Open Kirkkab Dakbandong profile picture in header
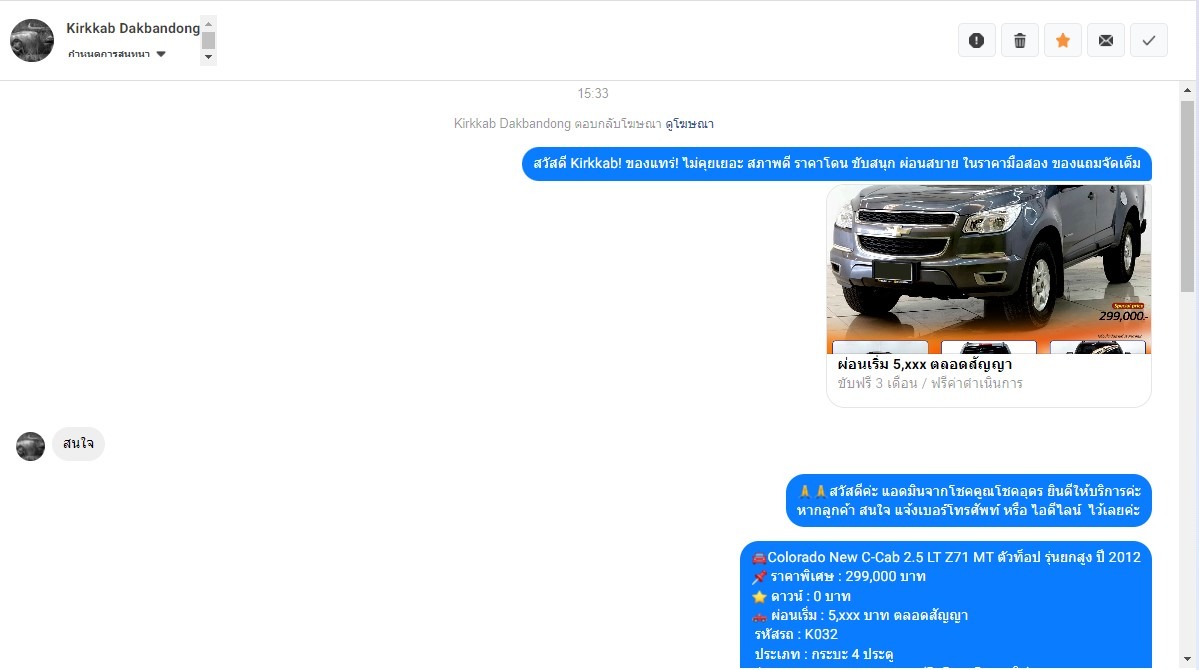The image size is (1199, 670). 32,41
